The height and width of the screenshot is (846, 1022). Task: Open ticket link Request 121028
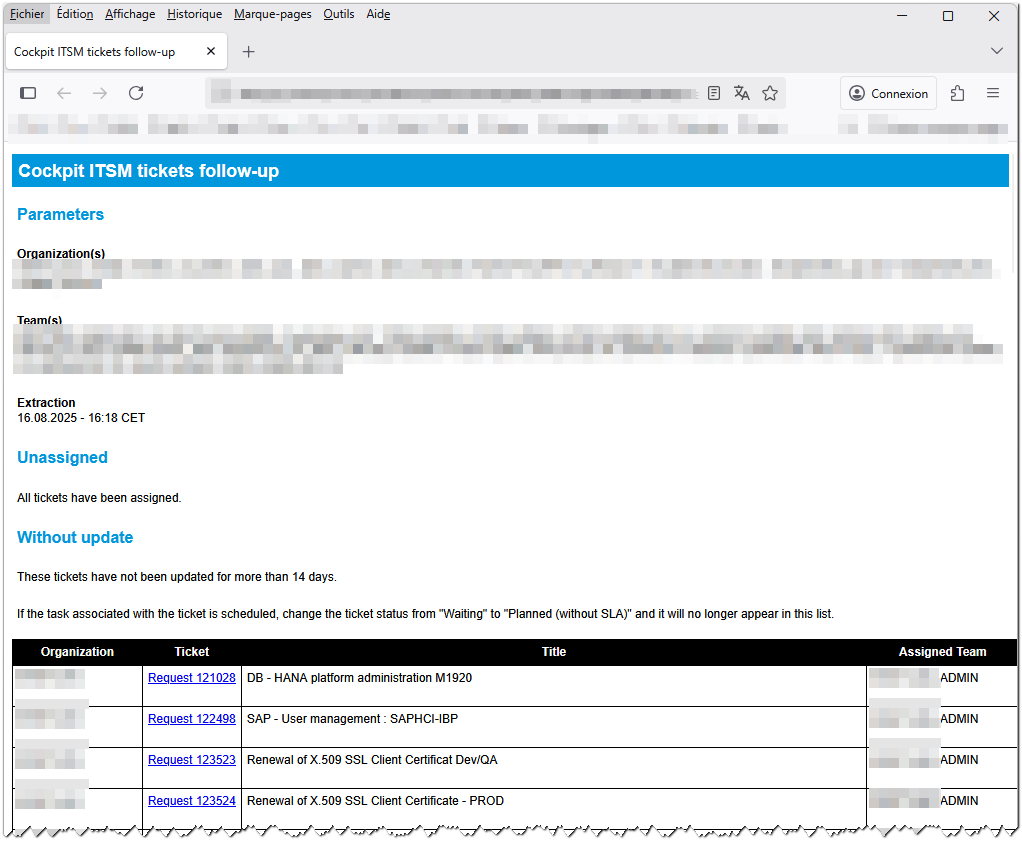pos(191,678)
